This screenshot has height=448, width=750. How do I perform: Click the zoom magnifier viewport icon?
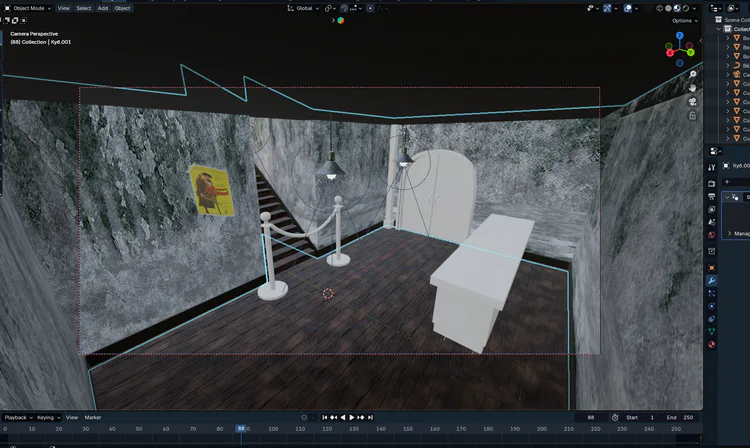coord(693,74)
